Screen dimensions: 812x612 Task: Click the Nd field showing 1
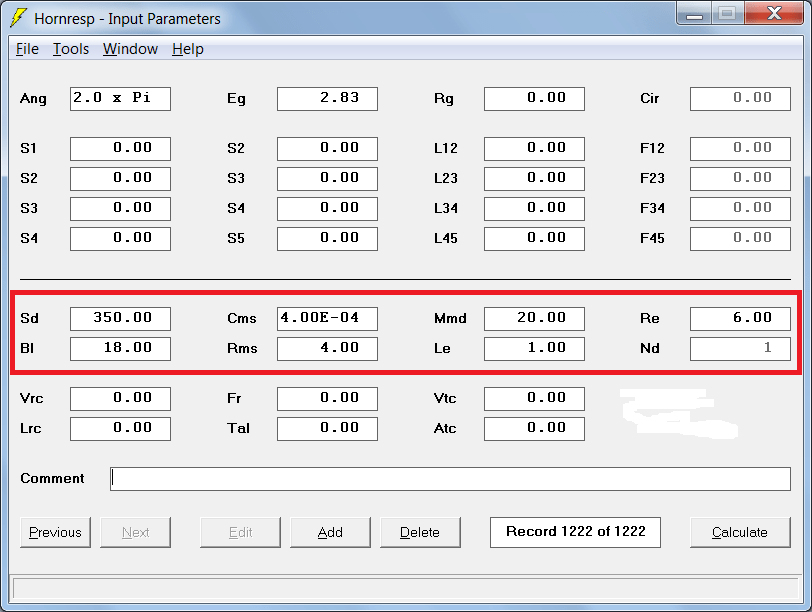(x=740, y=348)
